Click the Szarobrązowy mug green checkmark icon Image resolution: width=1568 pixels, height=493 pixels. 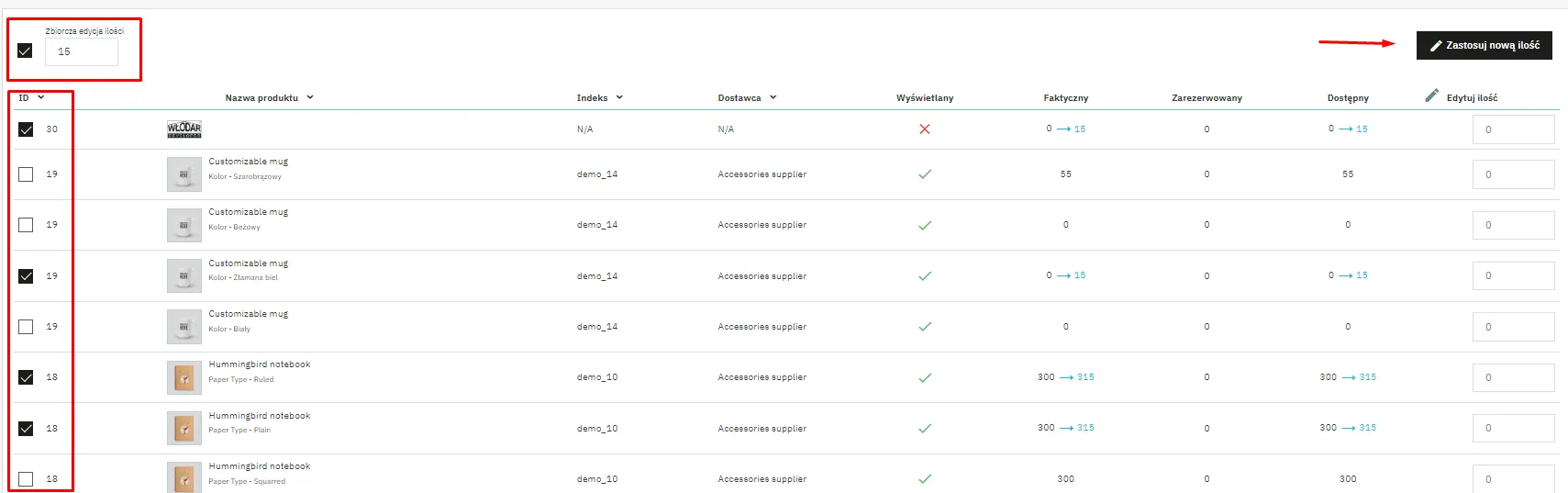point(924,174)
